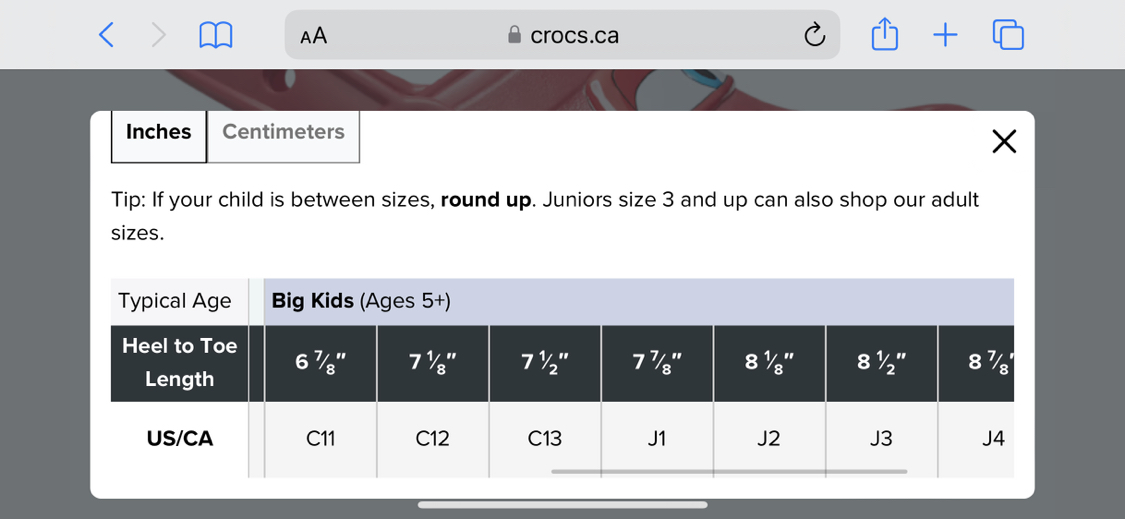Screen dimensions: 1125x519
Task: Tap the crocs.ca address bar
Action: 574,36
